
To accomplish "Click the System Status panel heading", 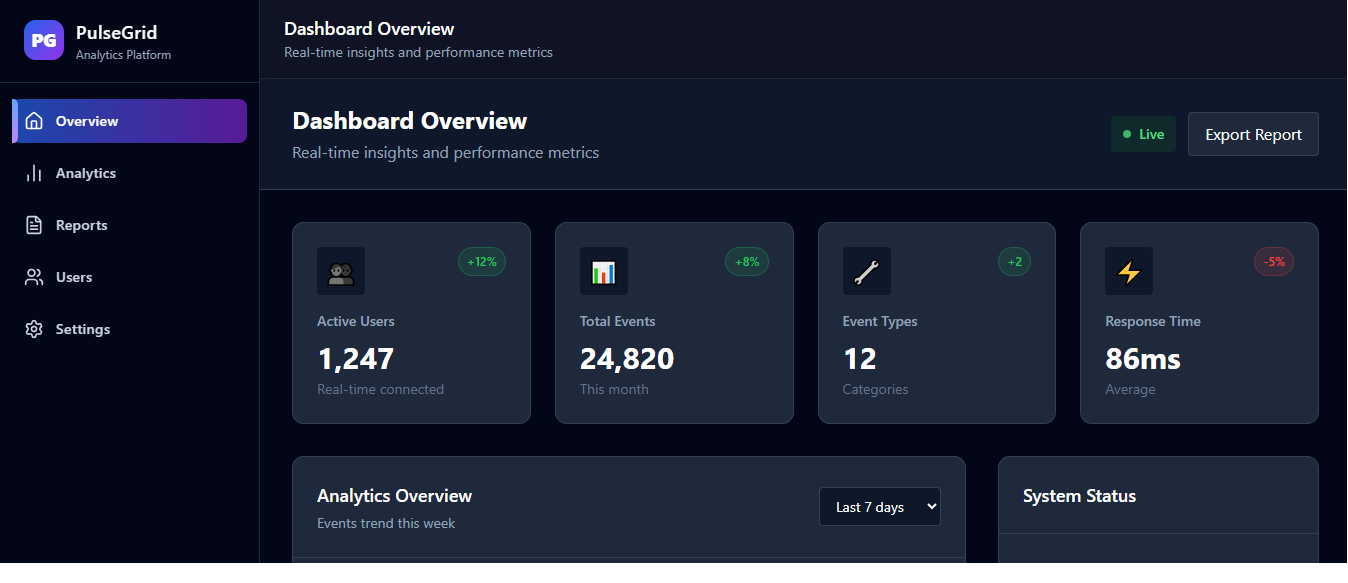I will 1079,495.
